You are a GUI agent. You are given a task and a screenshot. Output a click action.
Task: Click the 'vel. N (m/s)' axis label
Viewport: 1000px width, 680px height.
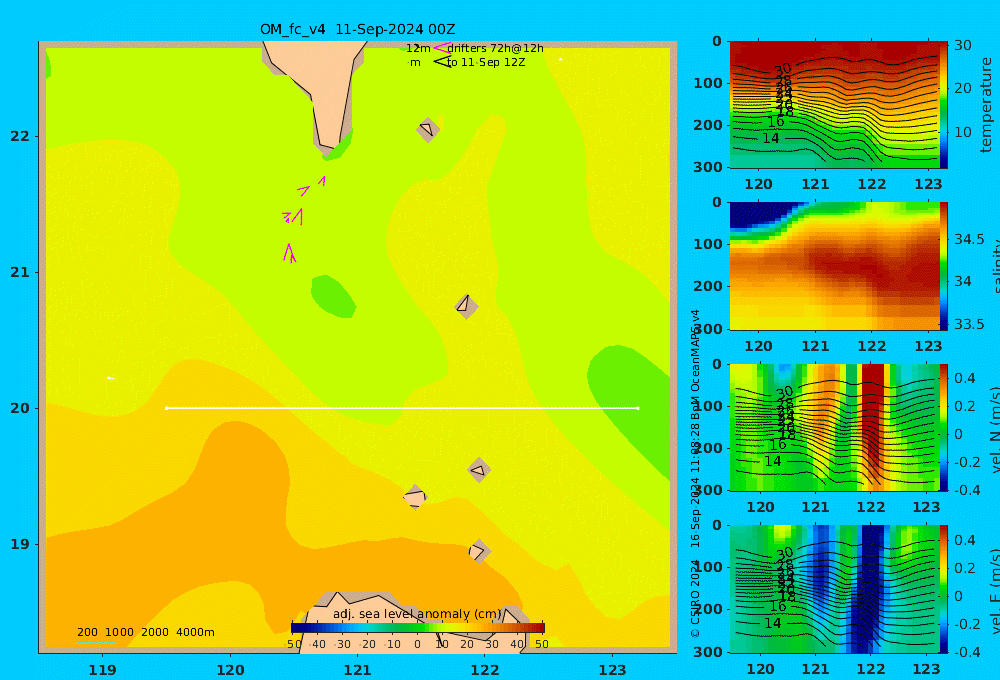(x=995, y=427)
